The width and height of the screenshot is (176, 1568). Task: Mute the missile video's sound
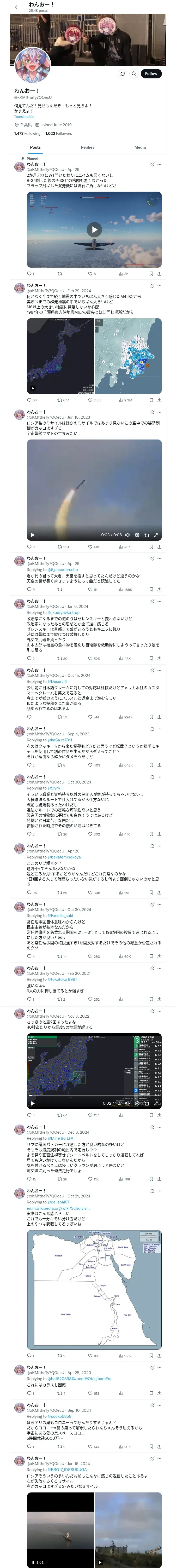[x=128, y=535]
